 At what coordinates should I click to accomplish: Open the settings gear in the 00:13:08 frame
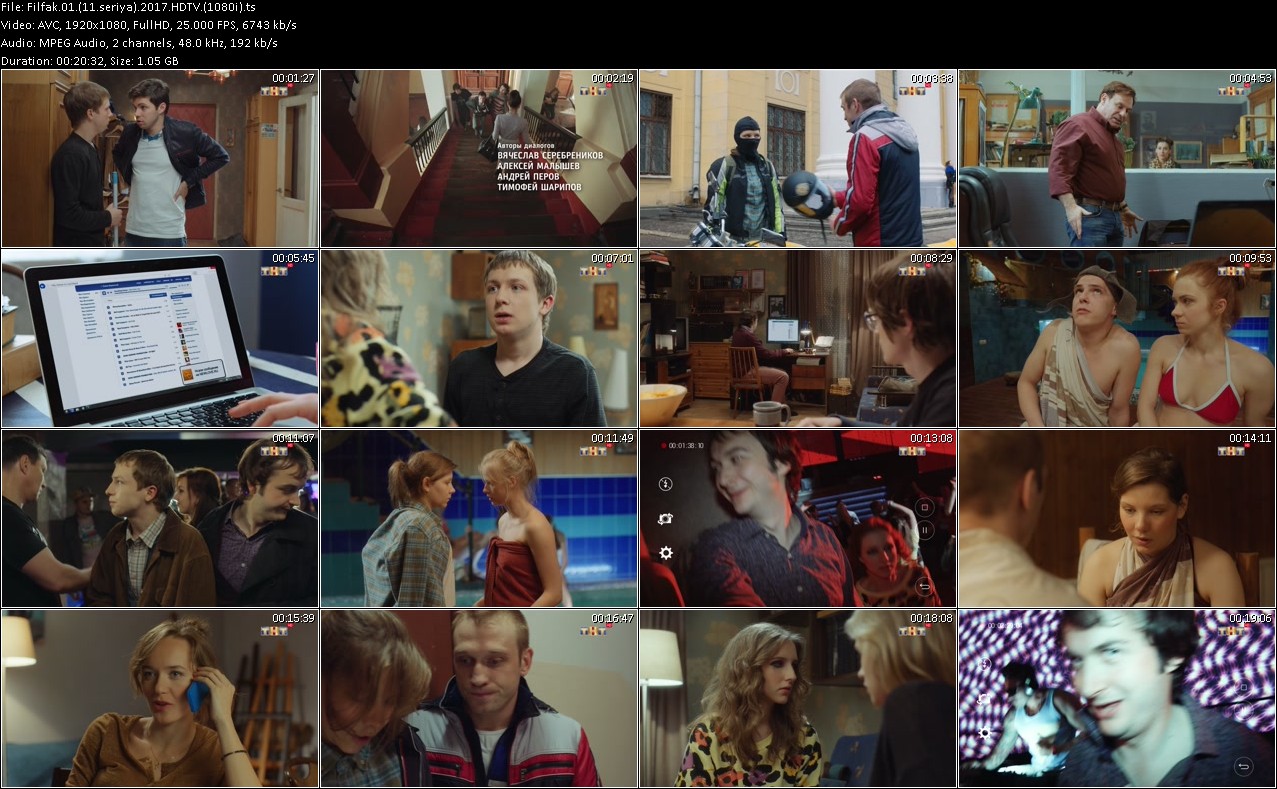[x=666, y=553]
